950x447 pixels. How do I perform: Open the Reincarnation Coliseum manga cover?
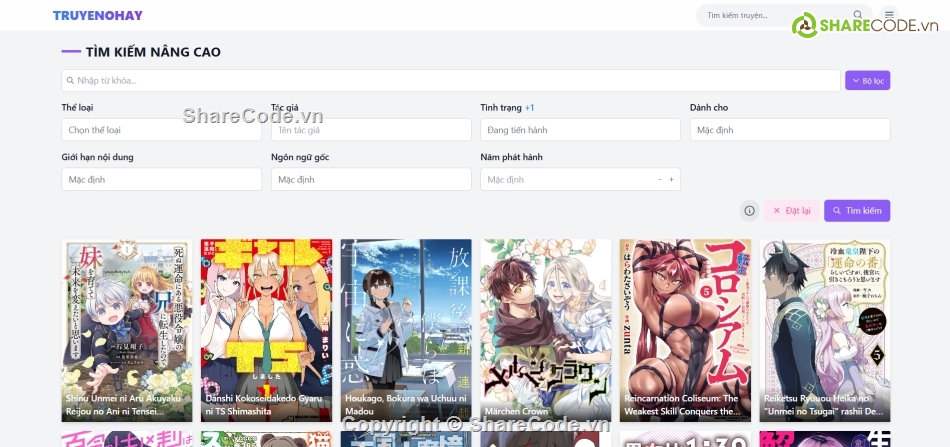(685, 330)
